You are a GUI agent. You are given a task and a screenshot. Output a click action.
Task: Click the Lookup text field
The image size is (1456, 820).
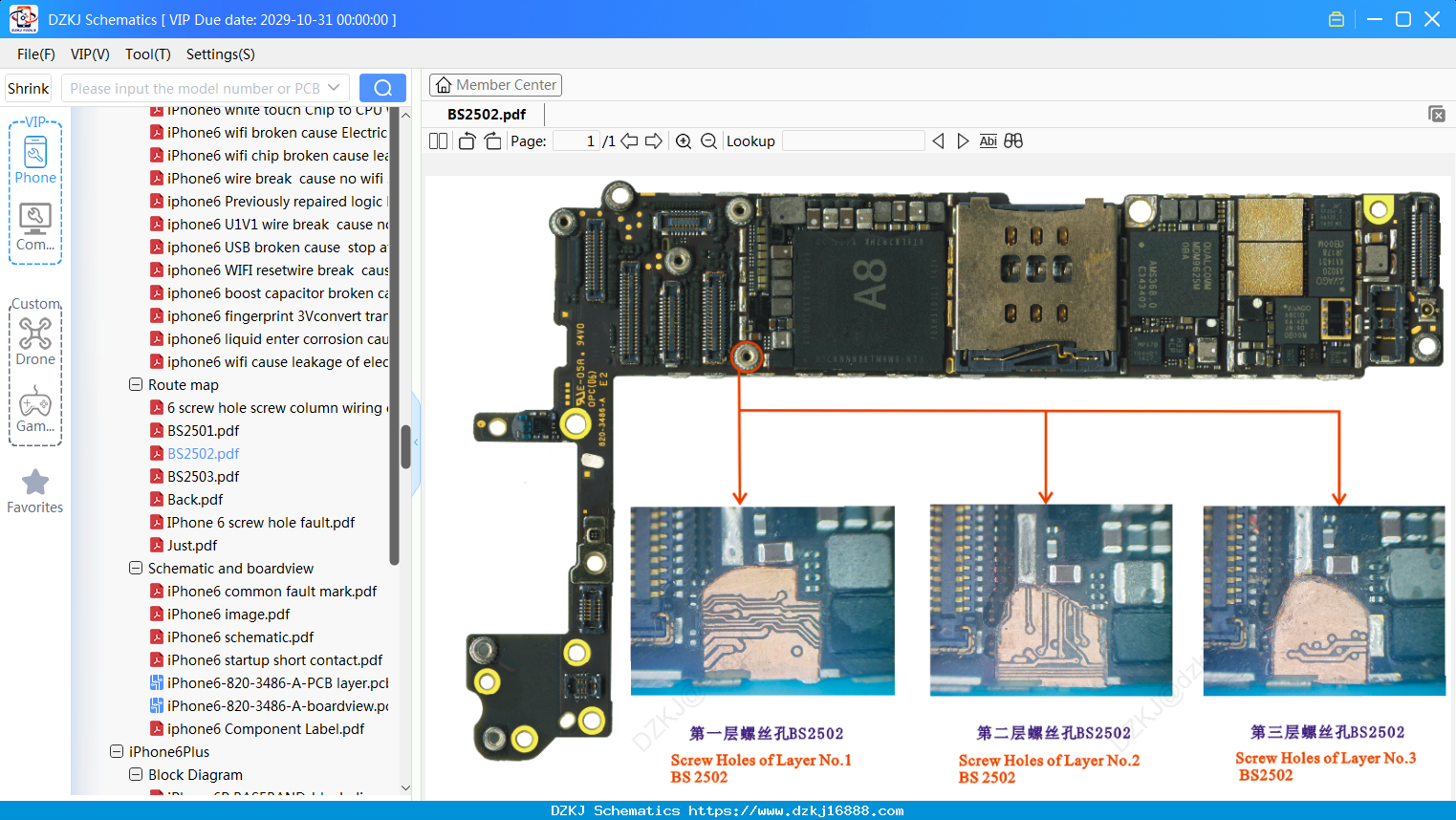pyautogui.click(x=853, y=141)
